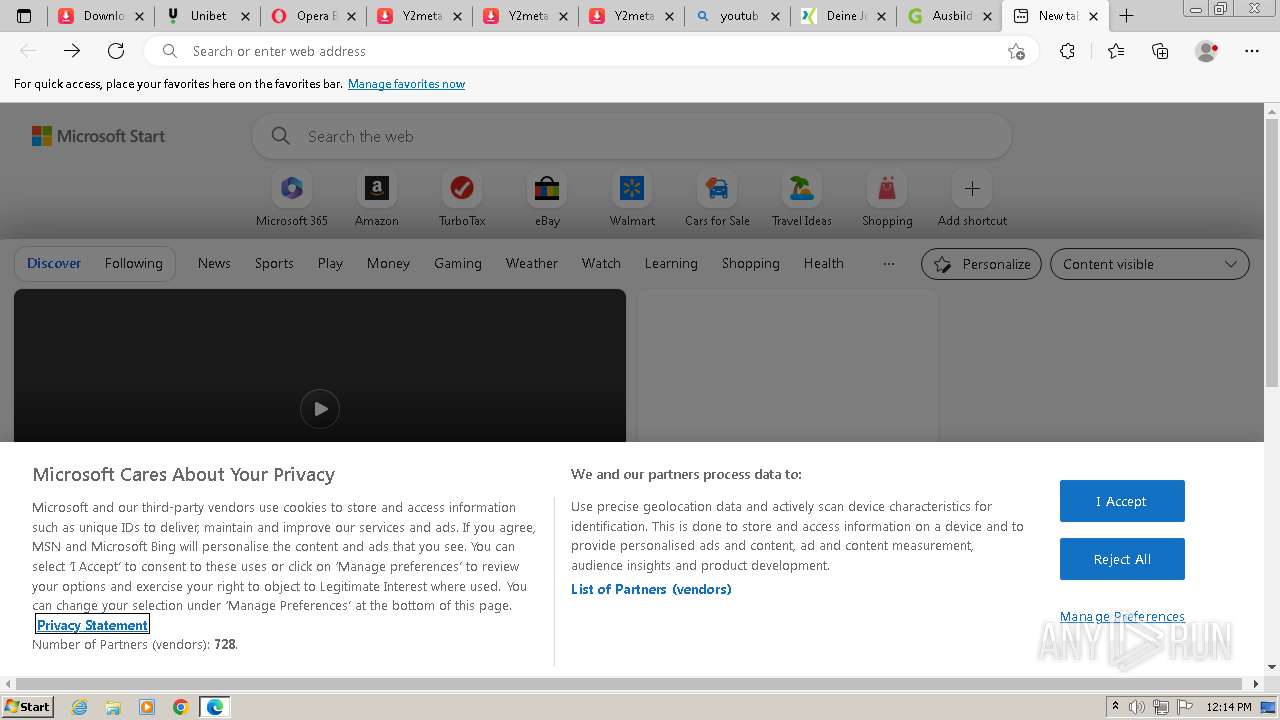Open the Play category
Image resolution: width=1280 pixels, height=720 pixels.
click(x=330, y=263)
